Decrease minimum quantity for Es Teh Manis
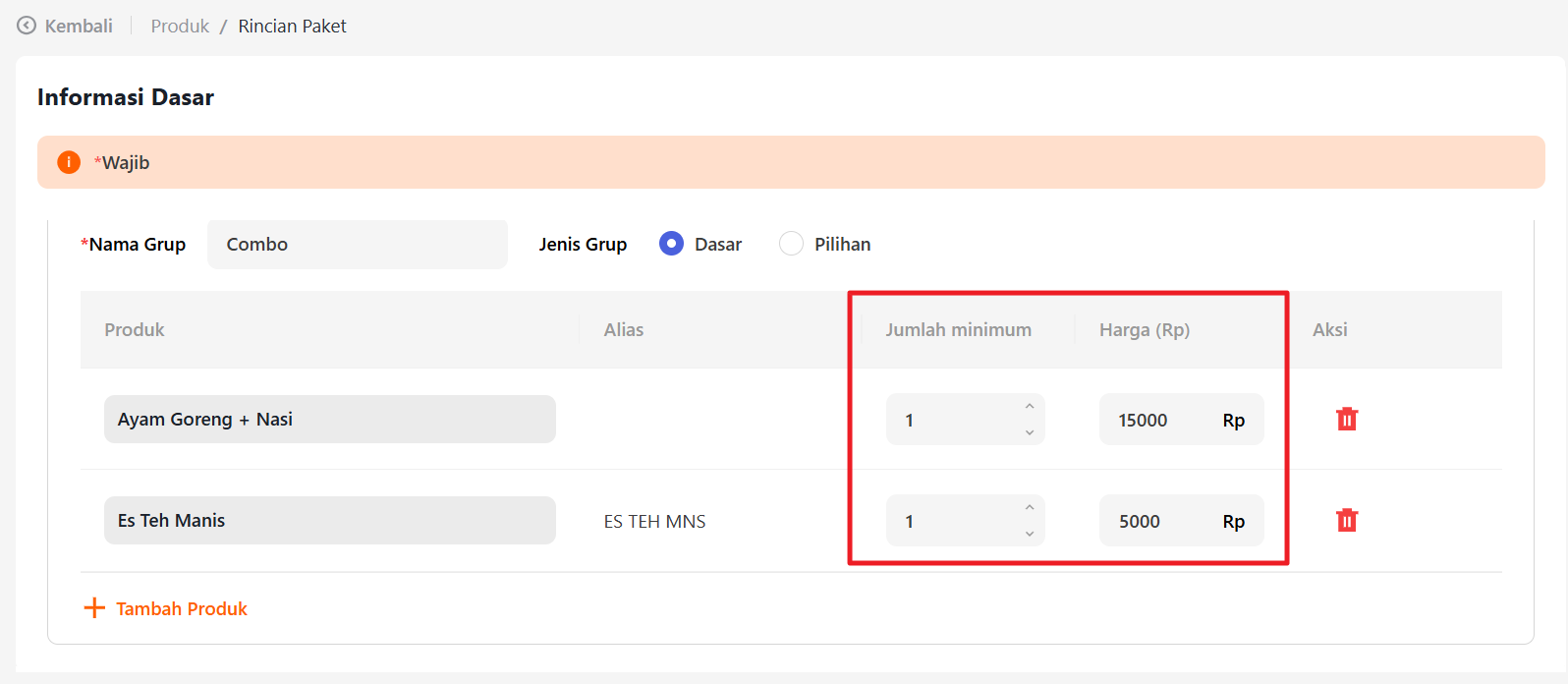The height and width of the screenshot is (684, 1568). coord(1030,534)
